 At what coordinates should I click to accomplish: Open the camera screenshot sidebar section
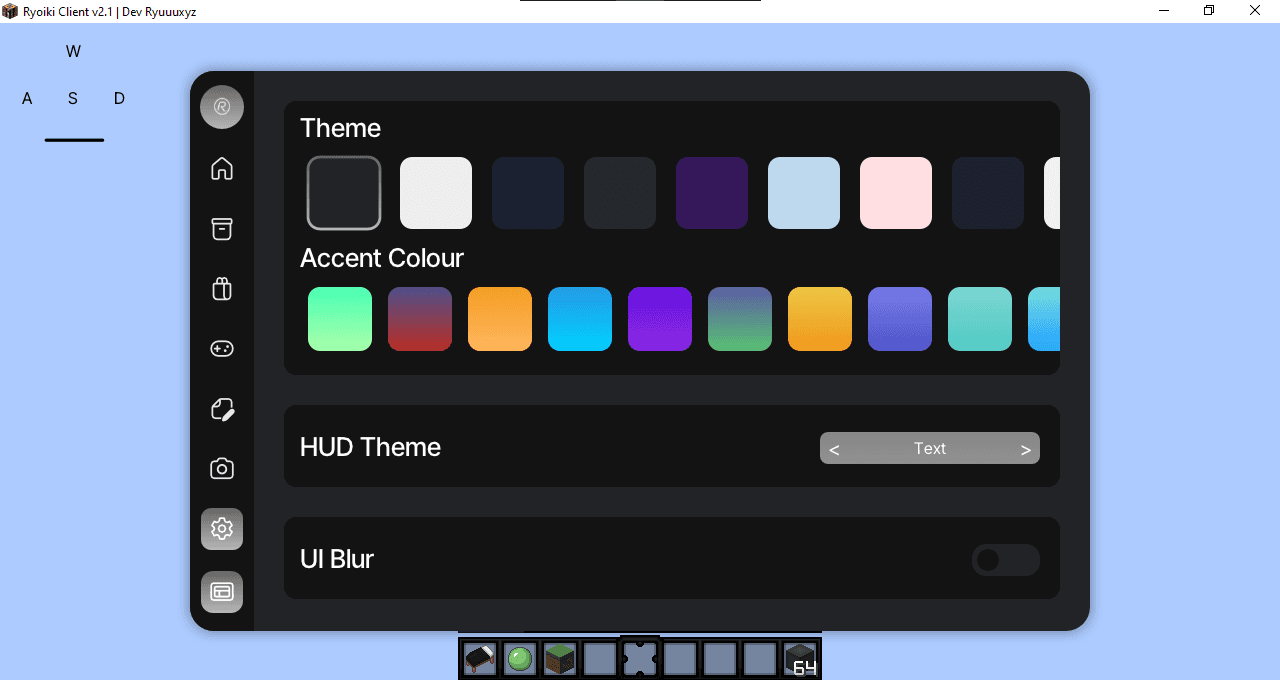(x=222, y=469)
